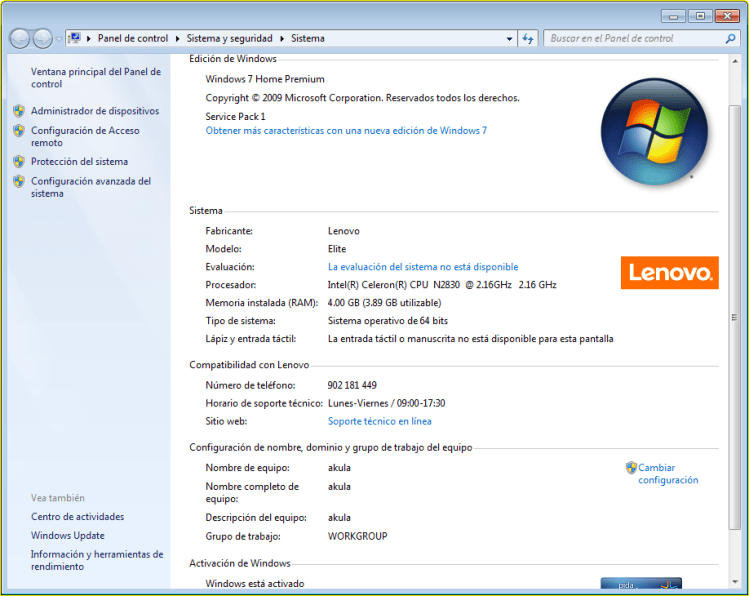
Task: Minimize the System window
Action: (674, 16)
